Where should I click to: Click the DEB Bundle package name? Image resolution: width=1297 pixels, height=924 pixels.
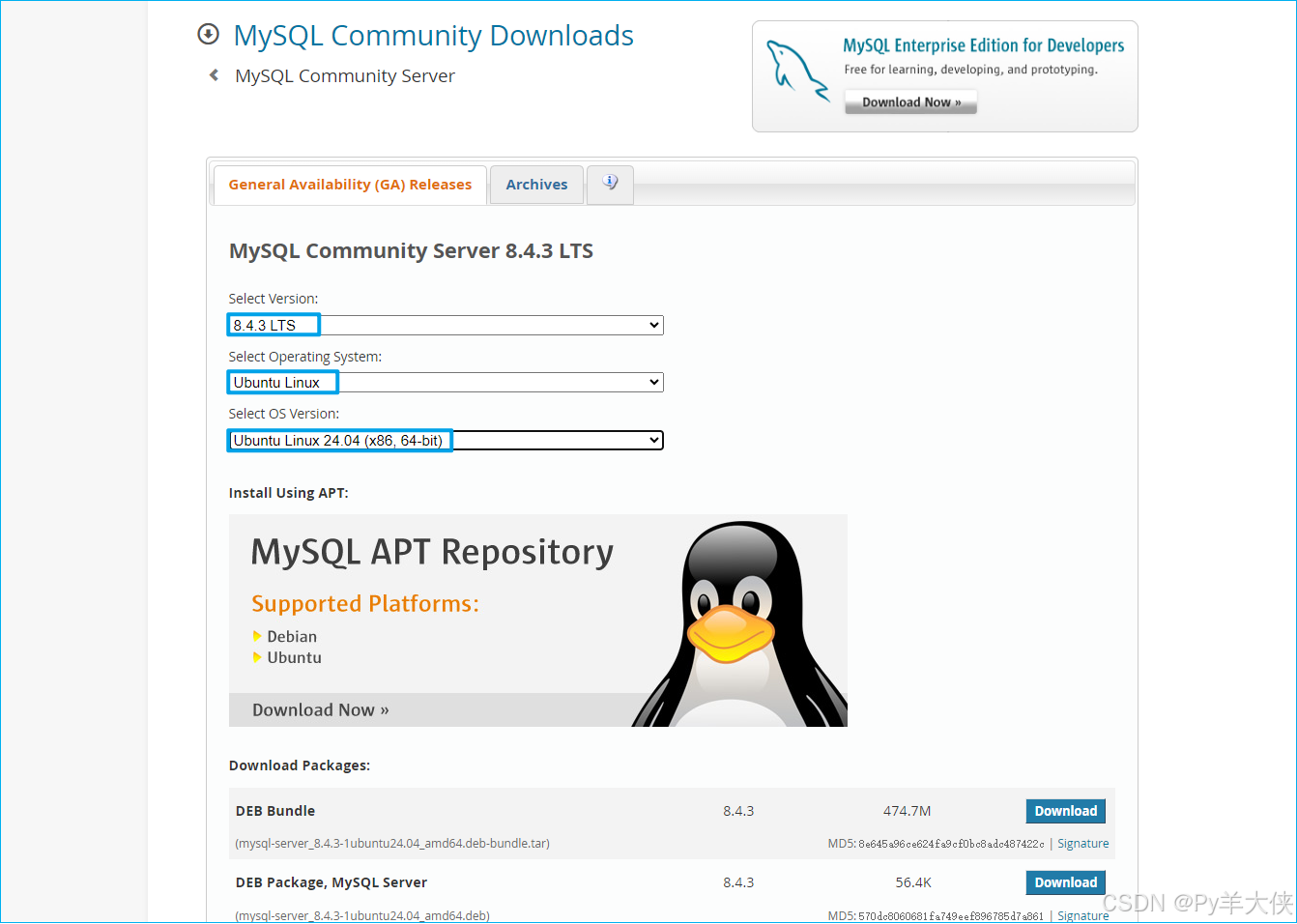click(275, 811)
